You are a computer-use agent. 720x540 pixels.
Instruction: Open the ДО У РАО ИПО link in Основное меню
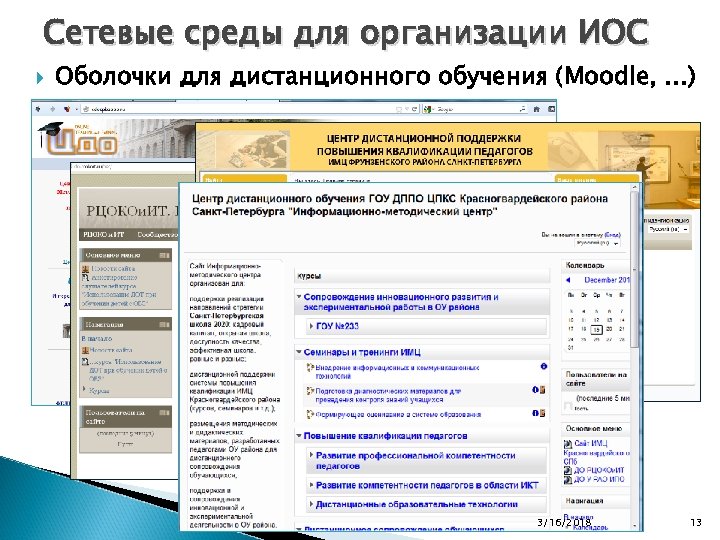pos(599,479)
